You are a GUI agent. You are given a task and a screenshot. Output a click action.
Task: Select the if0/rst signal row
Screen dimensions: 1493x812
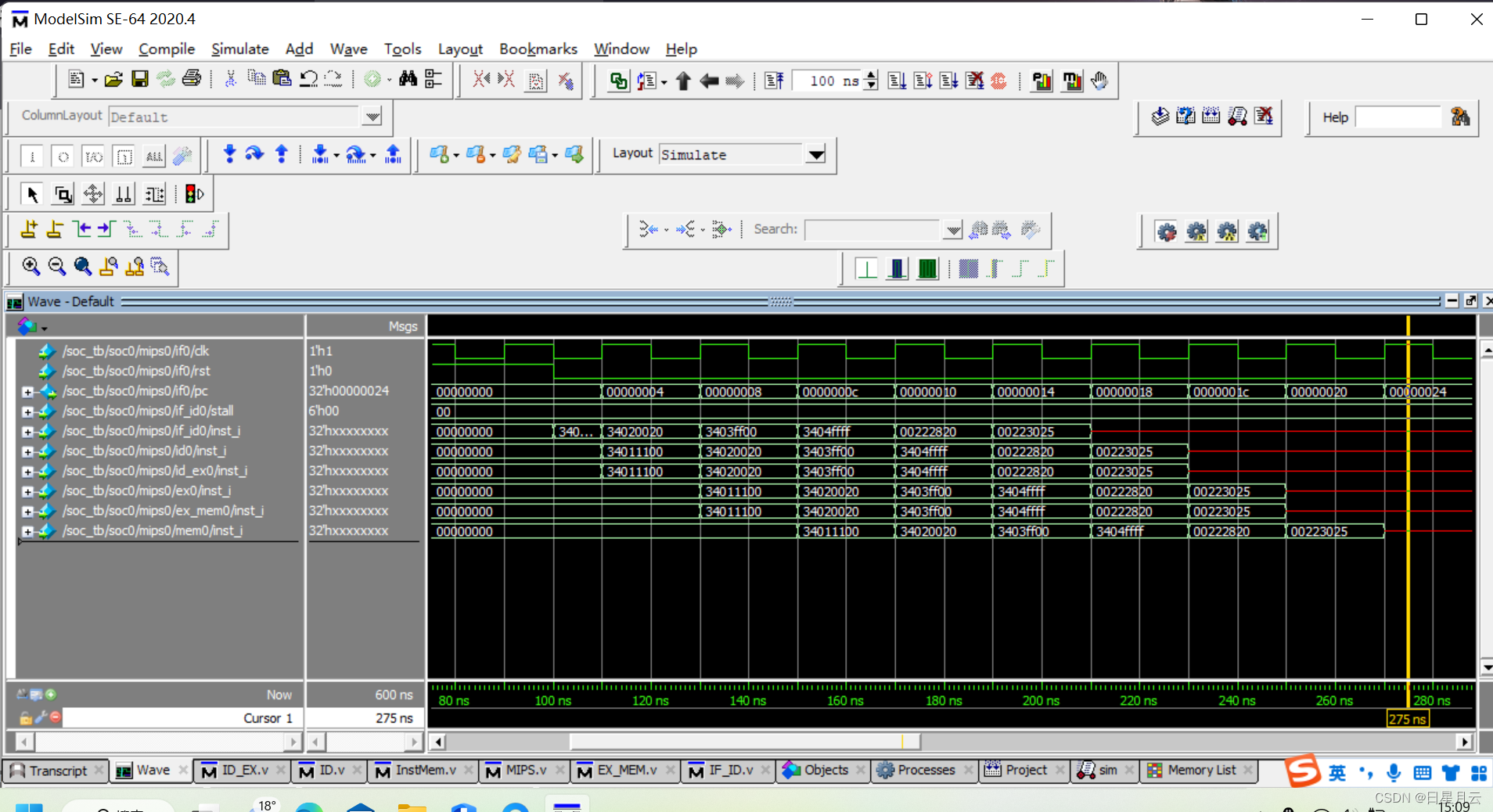136,371
